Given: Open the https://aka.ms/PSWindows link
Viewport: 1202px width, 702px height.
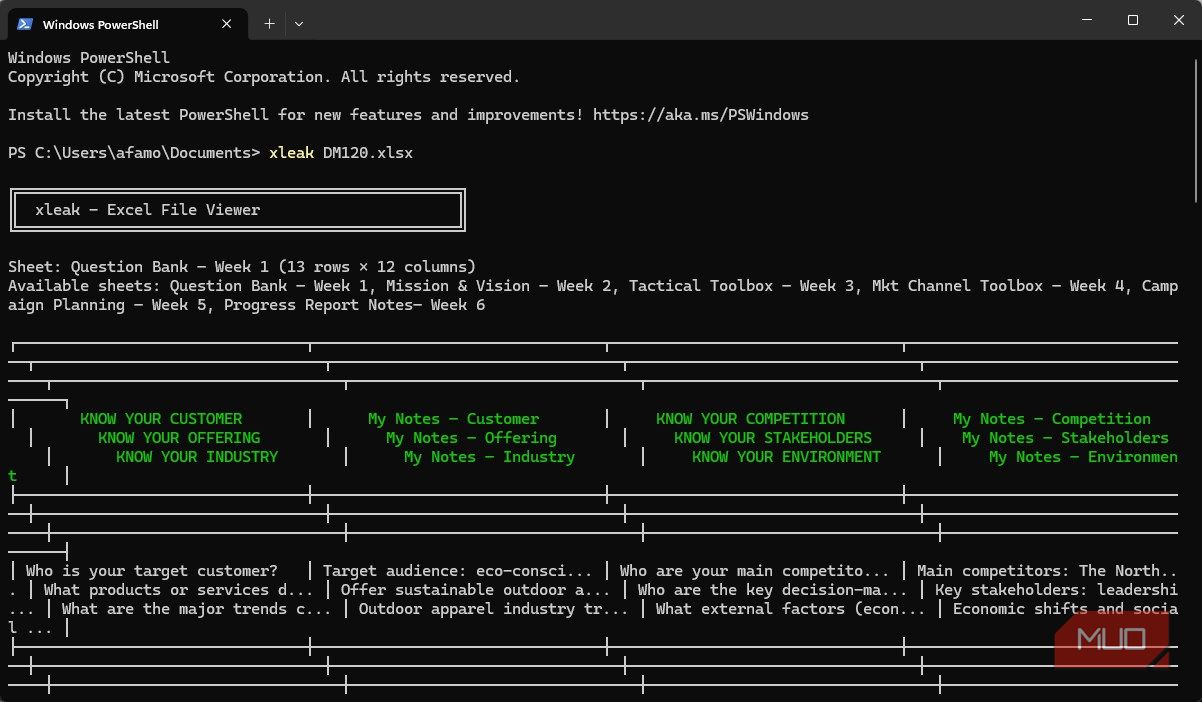Looking at the screenshot, I should pyautogui.click(x=701, y=115).
